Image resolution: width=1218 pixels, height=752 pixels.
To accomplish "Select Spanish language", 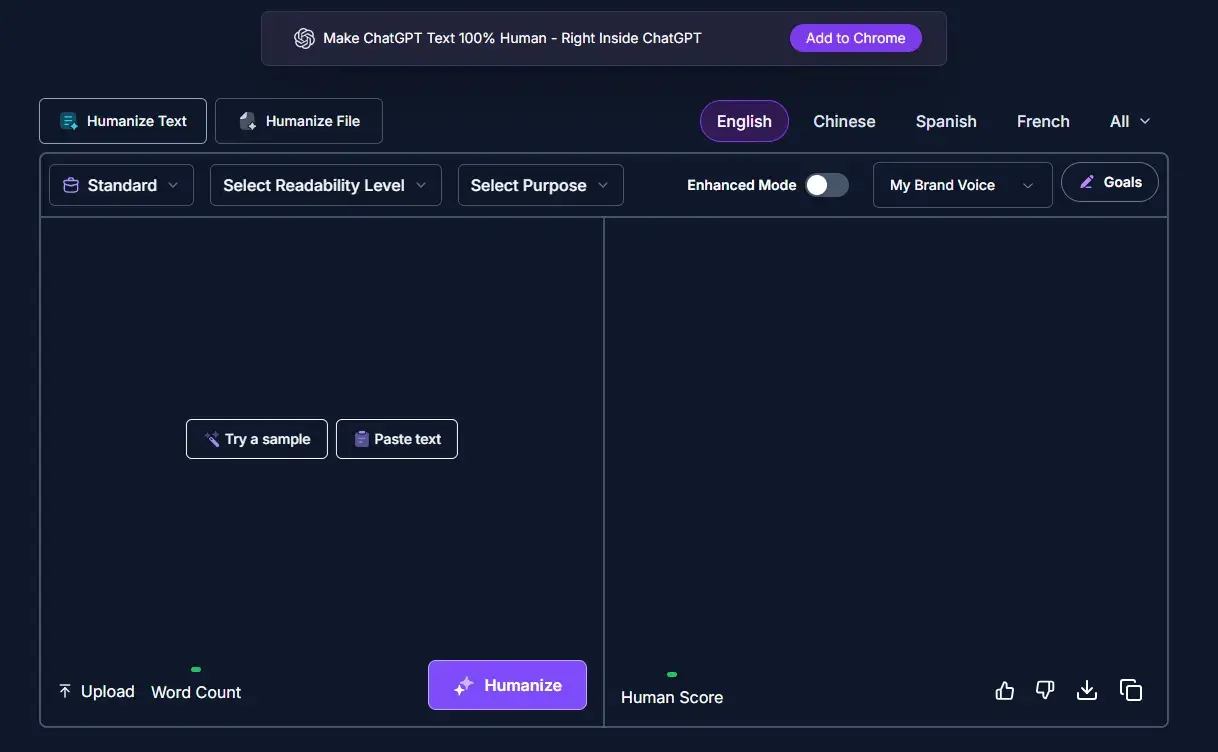I will [x=946, y=121].
